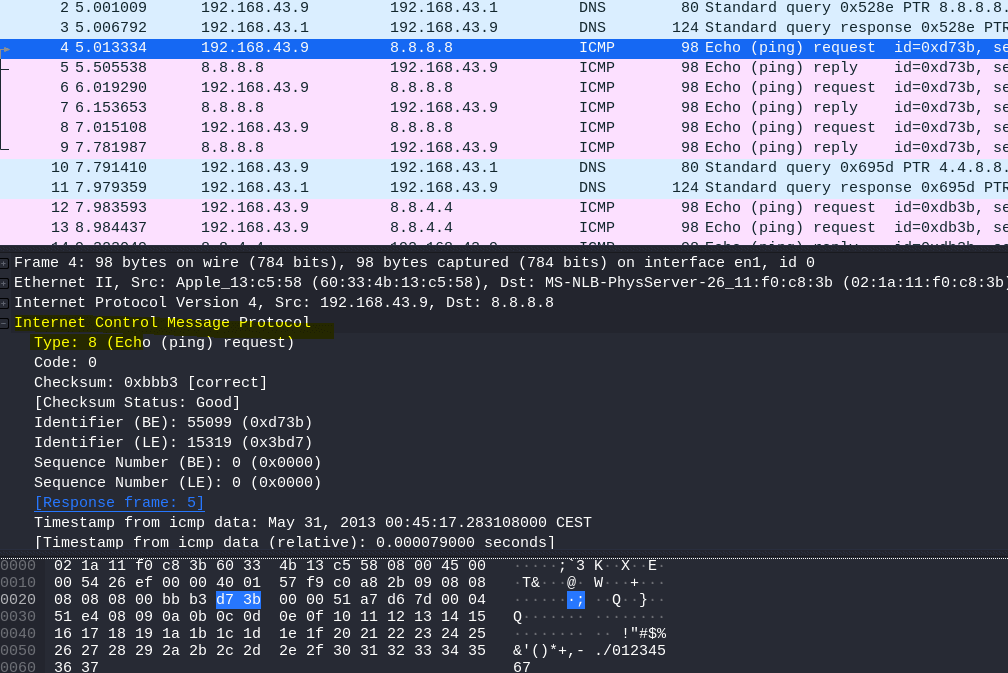Click ASCII text !"#$% in hex dump
Image resolution: width=1008 pixels, height=673 pixels.
(644, 634)
